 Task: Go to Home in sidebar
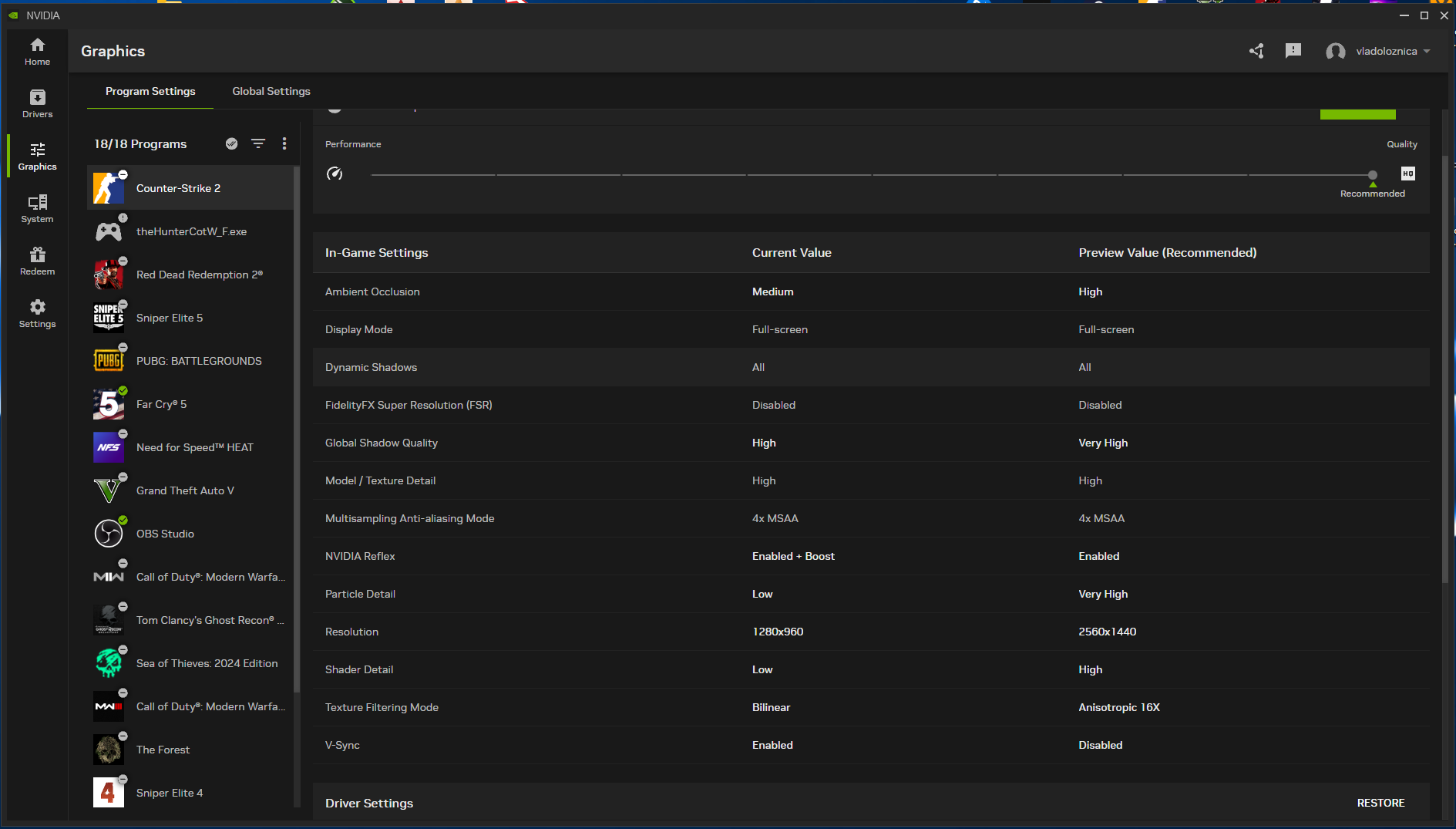[x=37, y=52]
